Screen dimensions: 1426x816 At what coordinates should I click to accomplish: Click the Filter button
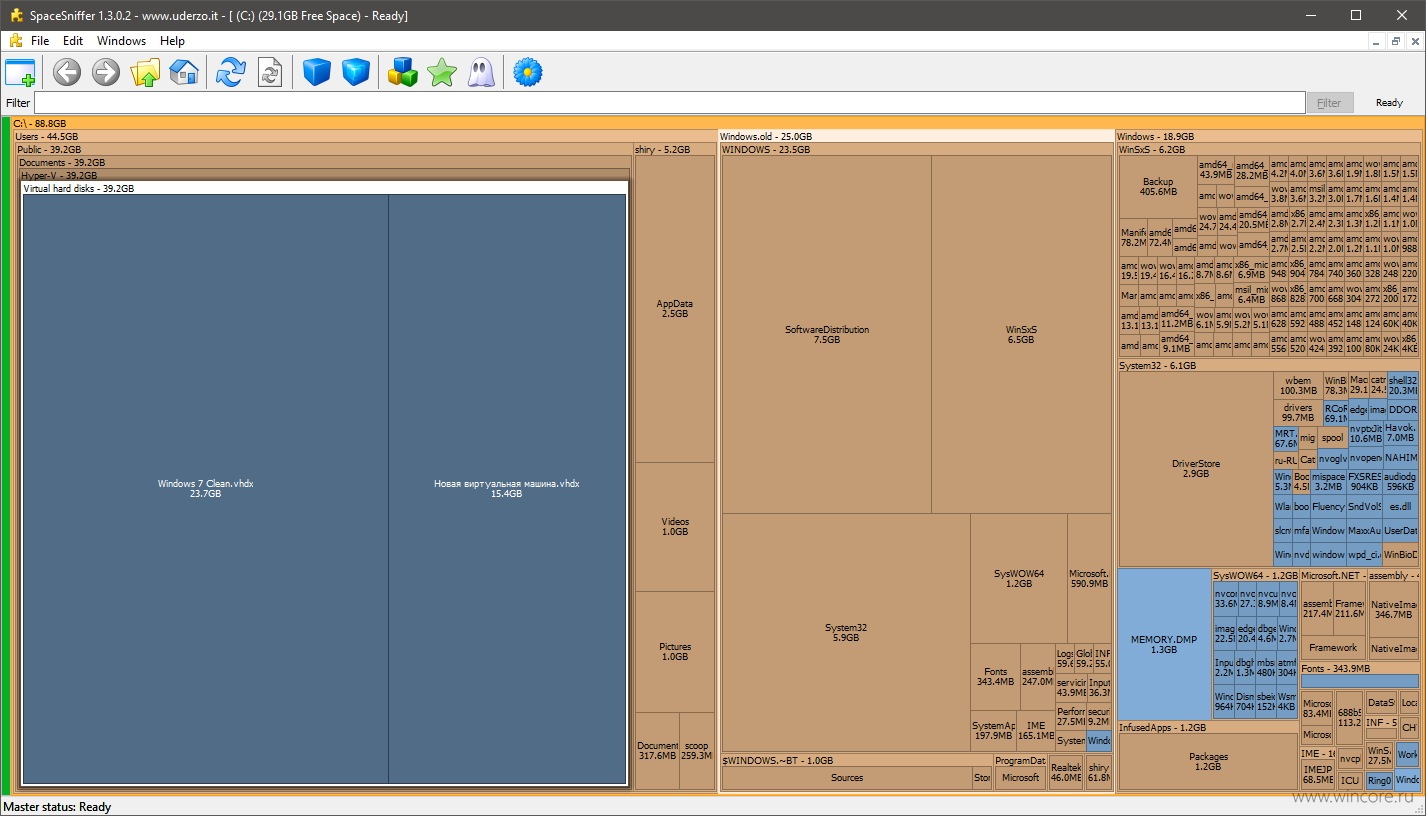(1329, 102)
